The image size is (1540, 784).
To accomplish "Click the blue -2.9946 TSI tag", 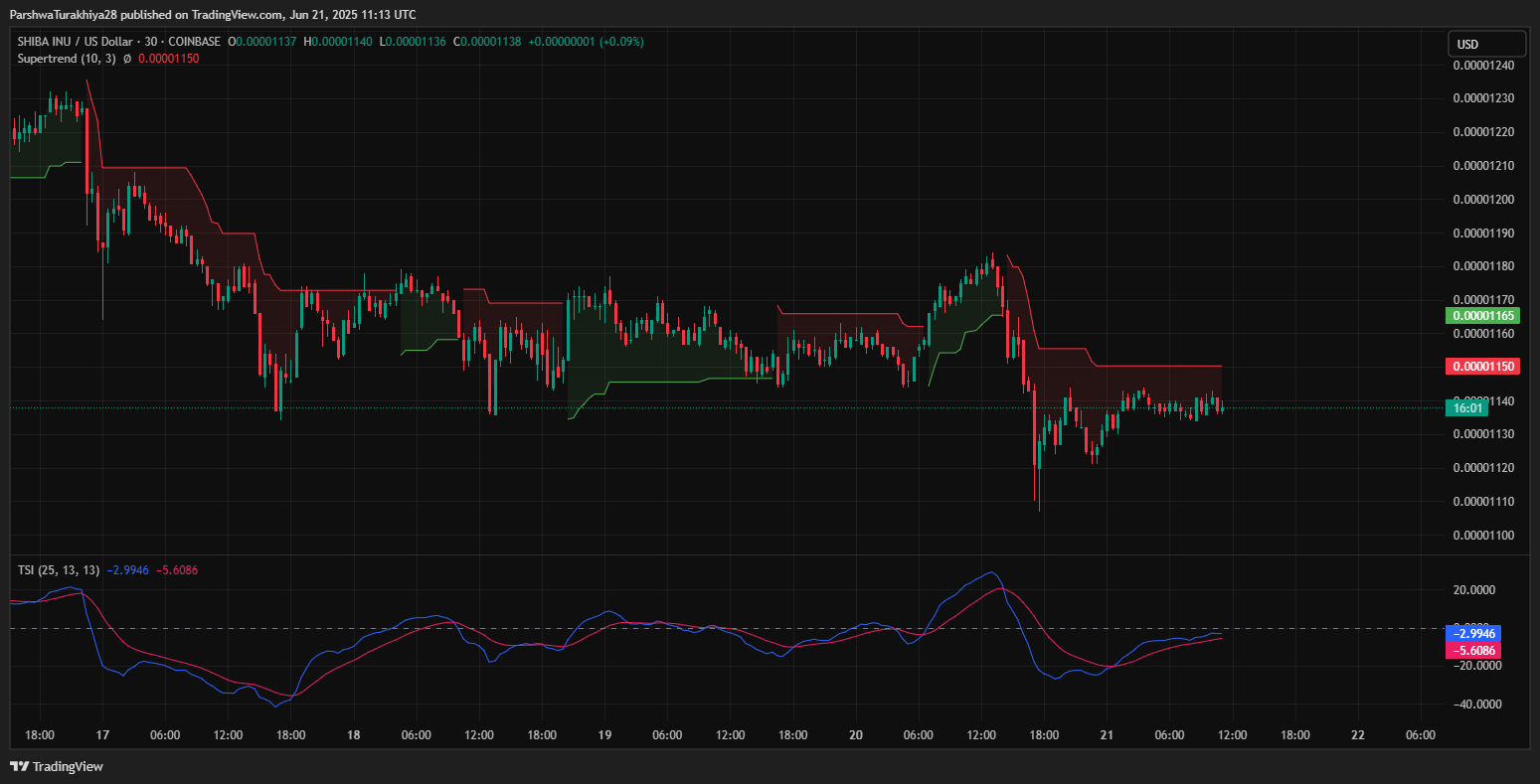I will pos(1474,633).
